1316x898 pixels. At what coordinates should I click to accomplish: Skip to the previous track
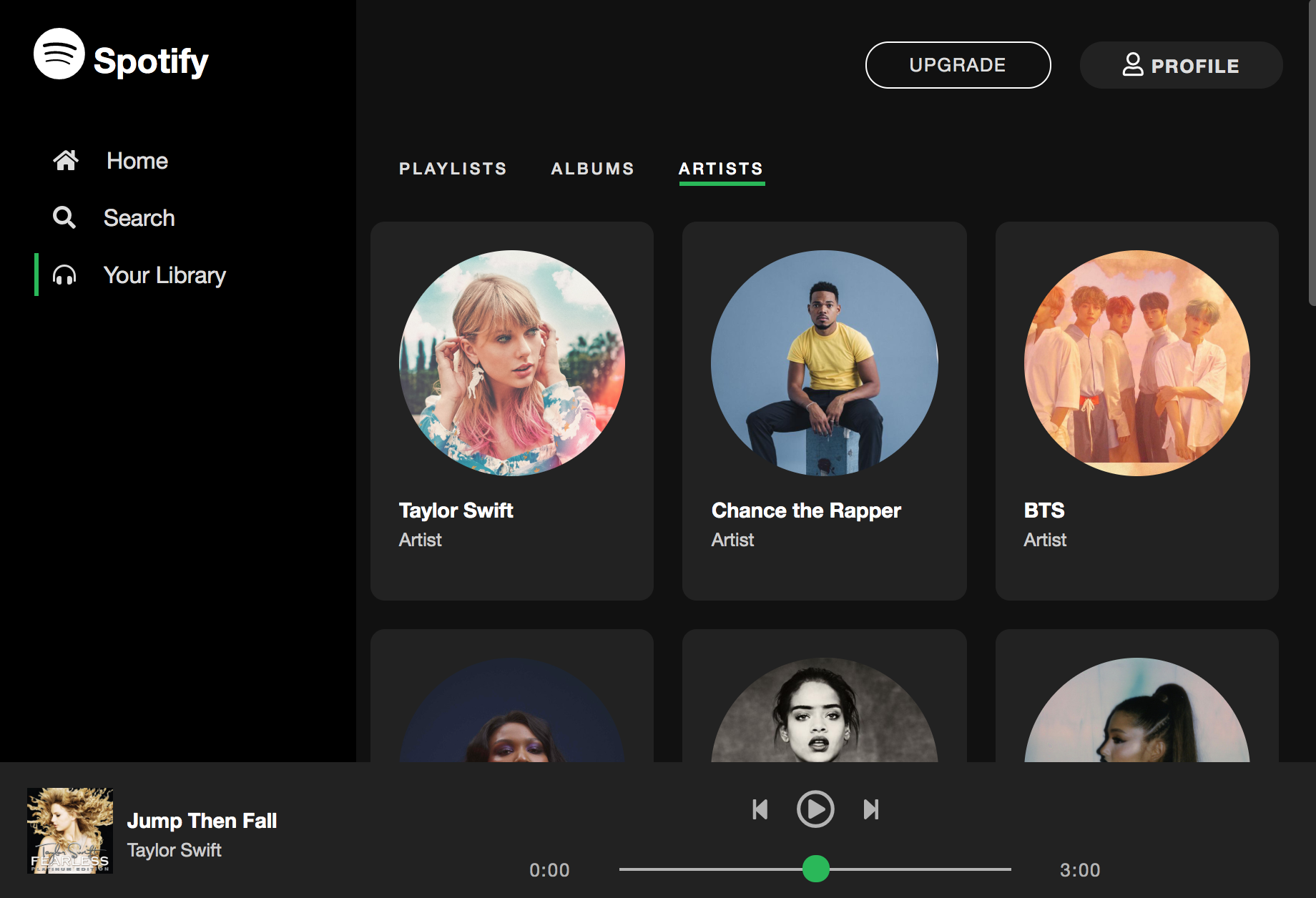pyautogui.click(x=760, y=809)
